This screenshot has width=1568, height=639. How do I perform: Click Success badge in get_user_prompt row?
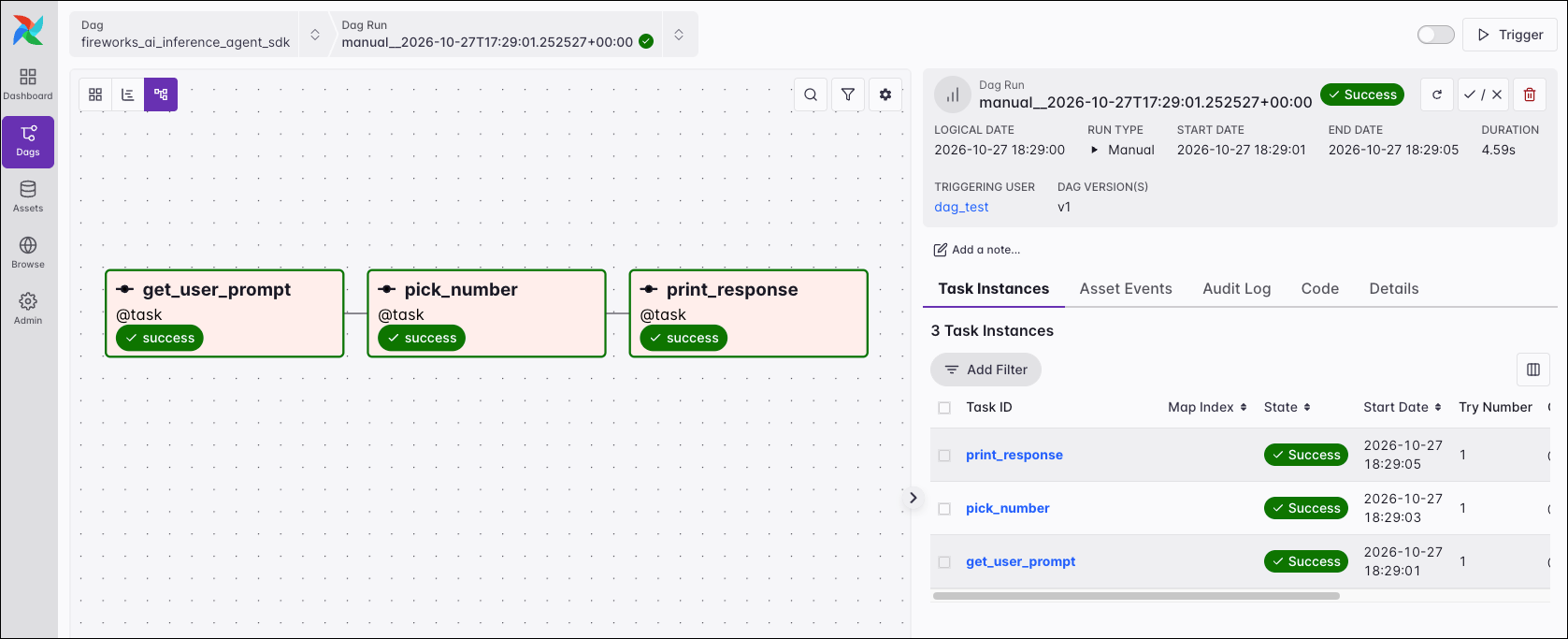point(1306,561)
